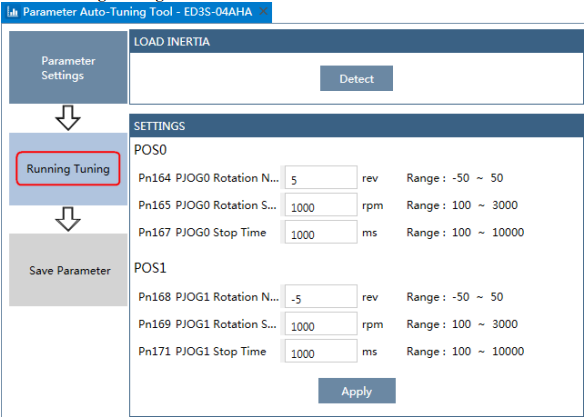Click the LOAD INERTIA header
The height and width of the screenshot is (420, 588).
[x=356, y=41]
